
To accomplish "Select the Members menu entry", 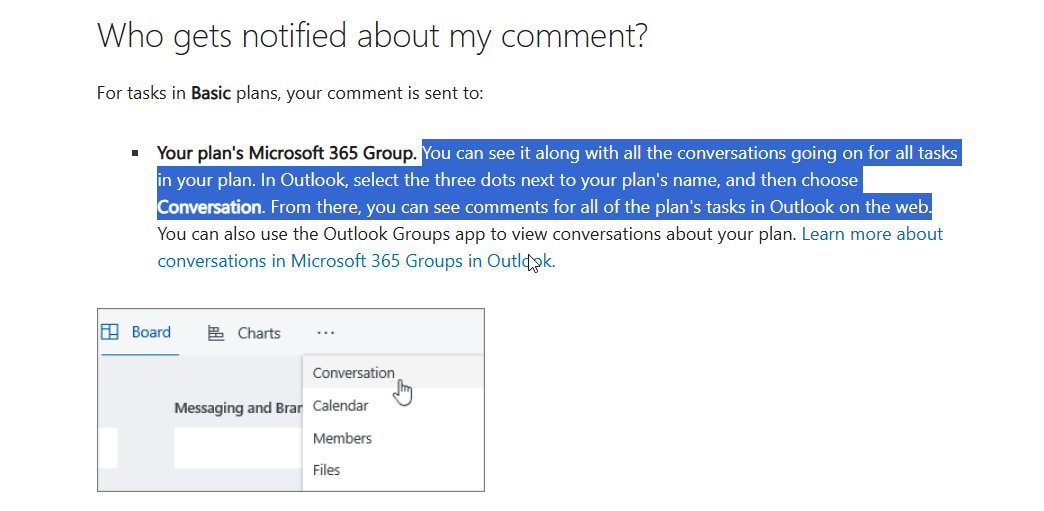I will click(342, 438).
